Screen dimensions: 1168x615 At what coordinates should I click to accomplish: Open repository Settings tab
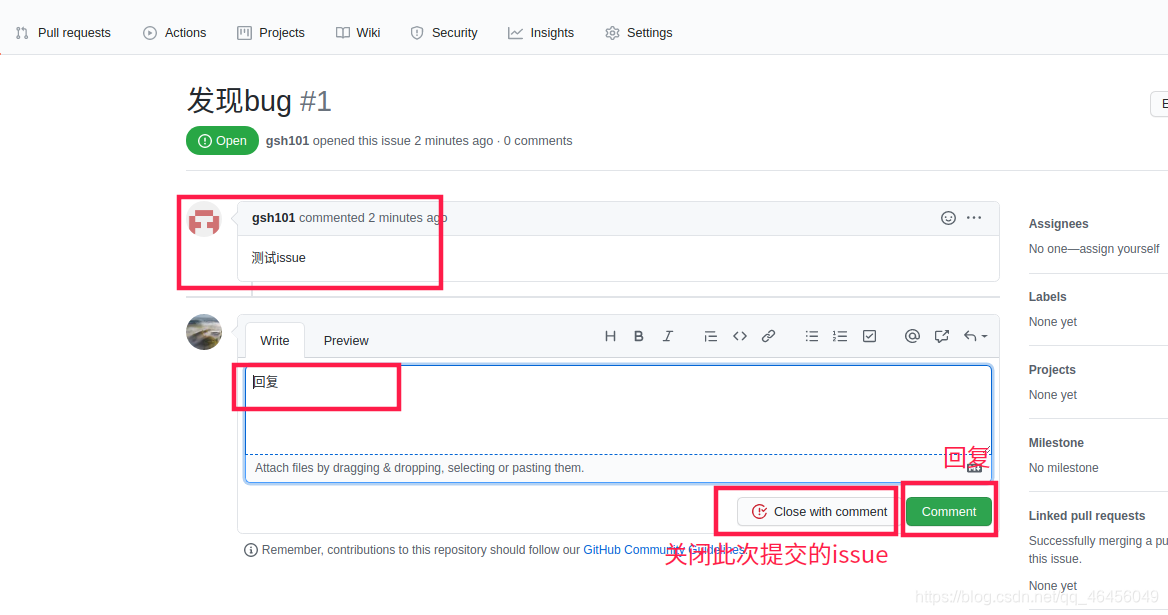tap(639, 33)
